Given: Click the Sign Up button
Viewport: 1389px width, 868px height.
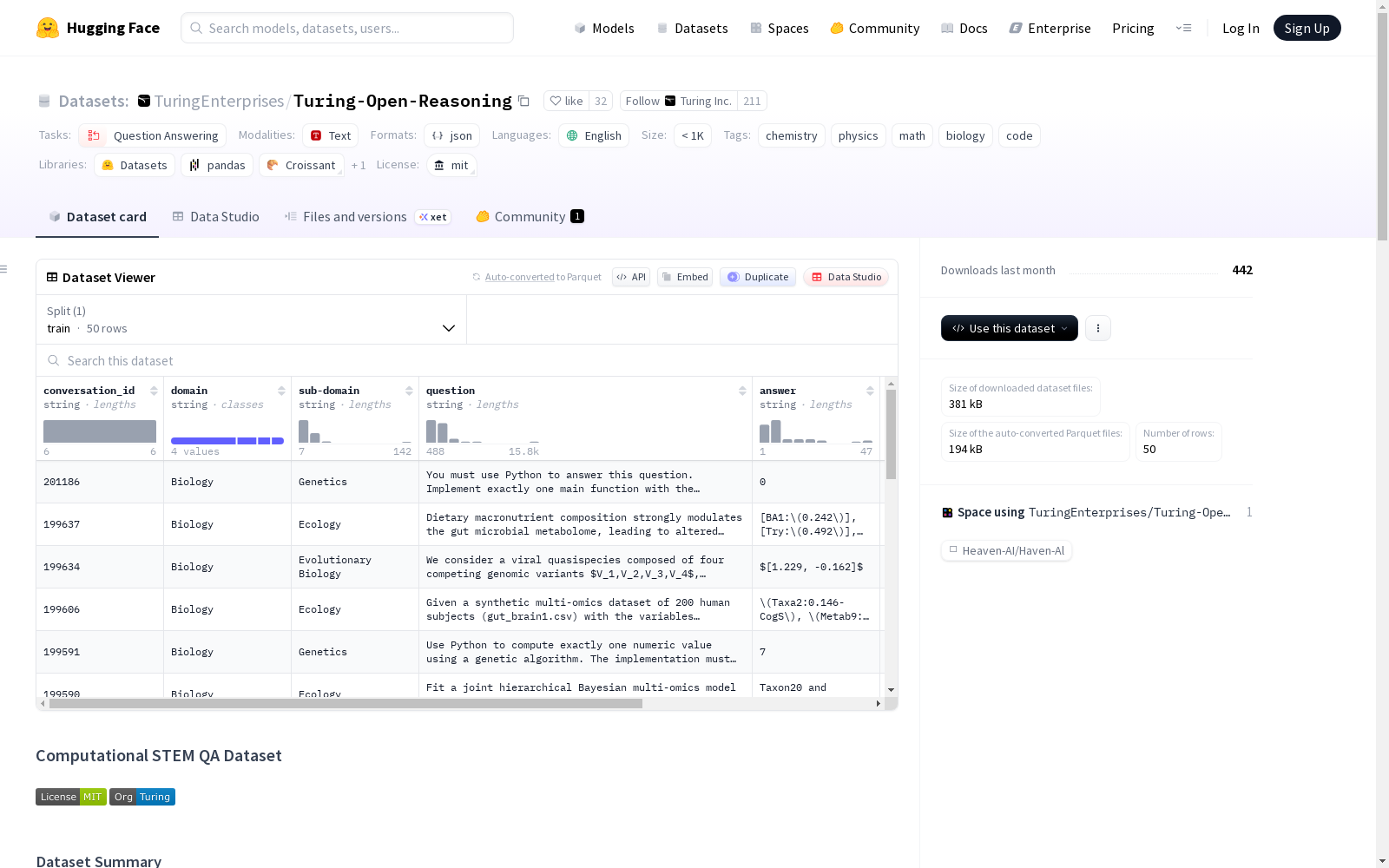Looking at the screenshot, I should coord(1307,28).
